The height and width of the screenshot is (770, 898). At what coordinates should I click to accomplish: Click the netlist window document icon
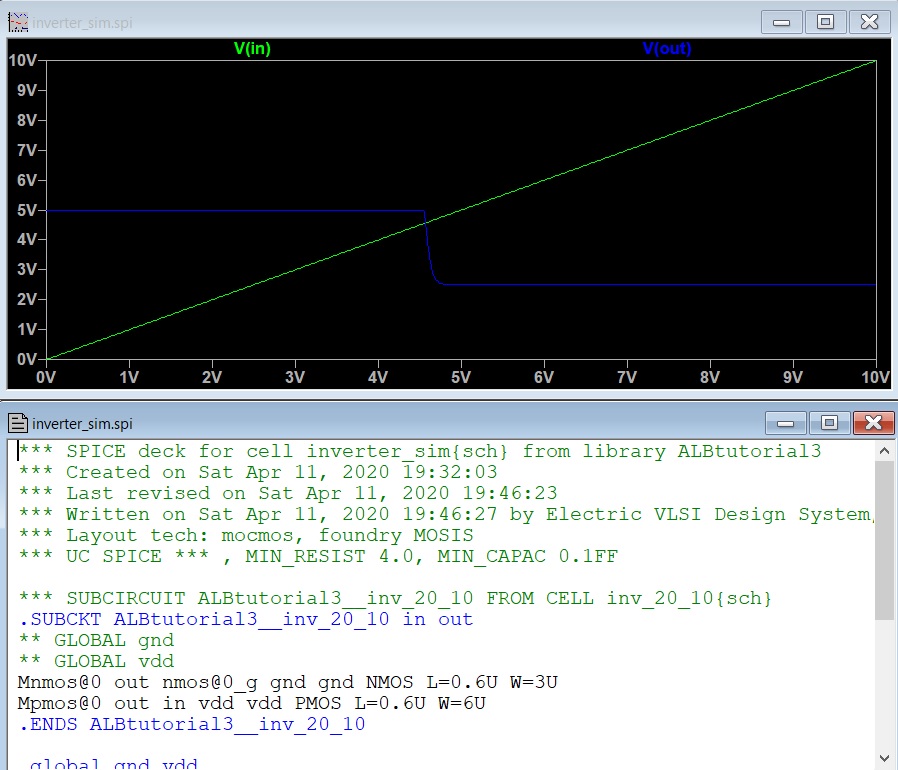pyautogui.click(x=18, y=421)
